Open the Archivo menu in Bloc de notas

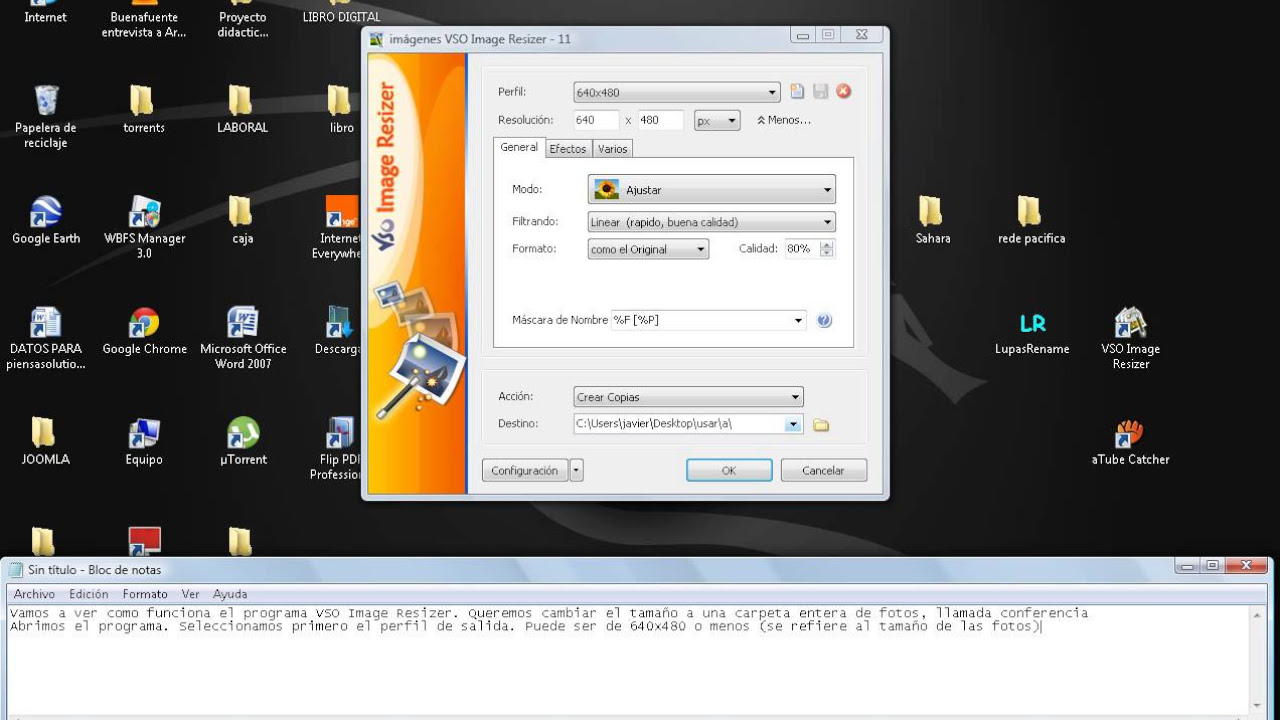click(x=34, y=594)
